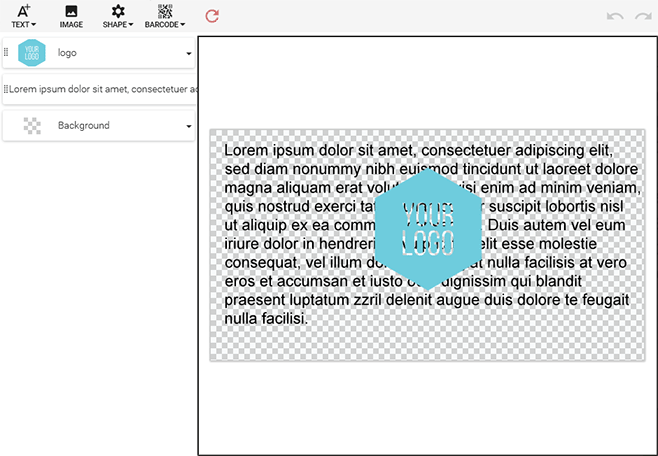Click the redo arrow icon

click(641, 17)
